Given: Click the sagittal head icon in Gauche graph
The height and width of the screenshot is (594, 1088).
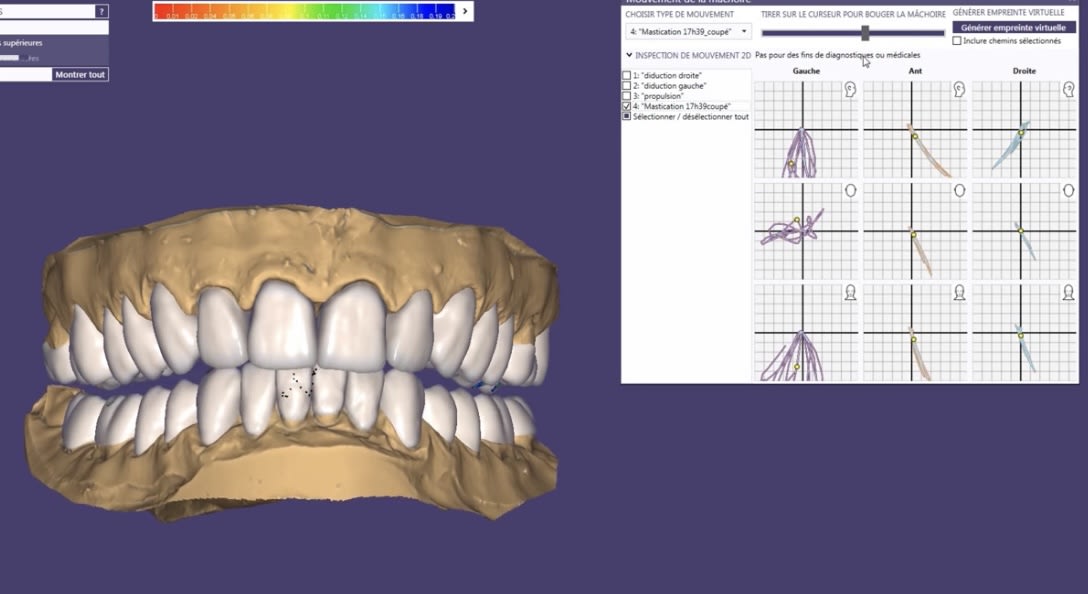Looking at the screenshot, I should 850,89.
